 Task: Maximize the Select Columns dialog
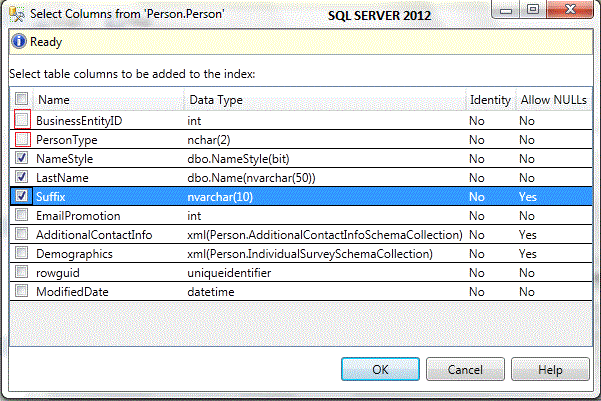pyautogui.click(x=533, y=10)
